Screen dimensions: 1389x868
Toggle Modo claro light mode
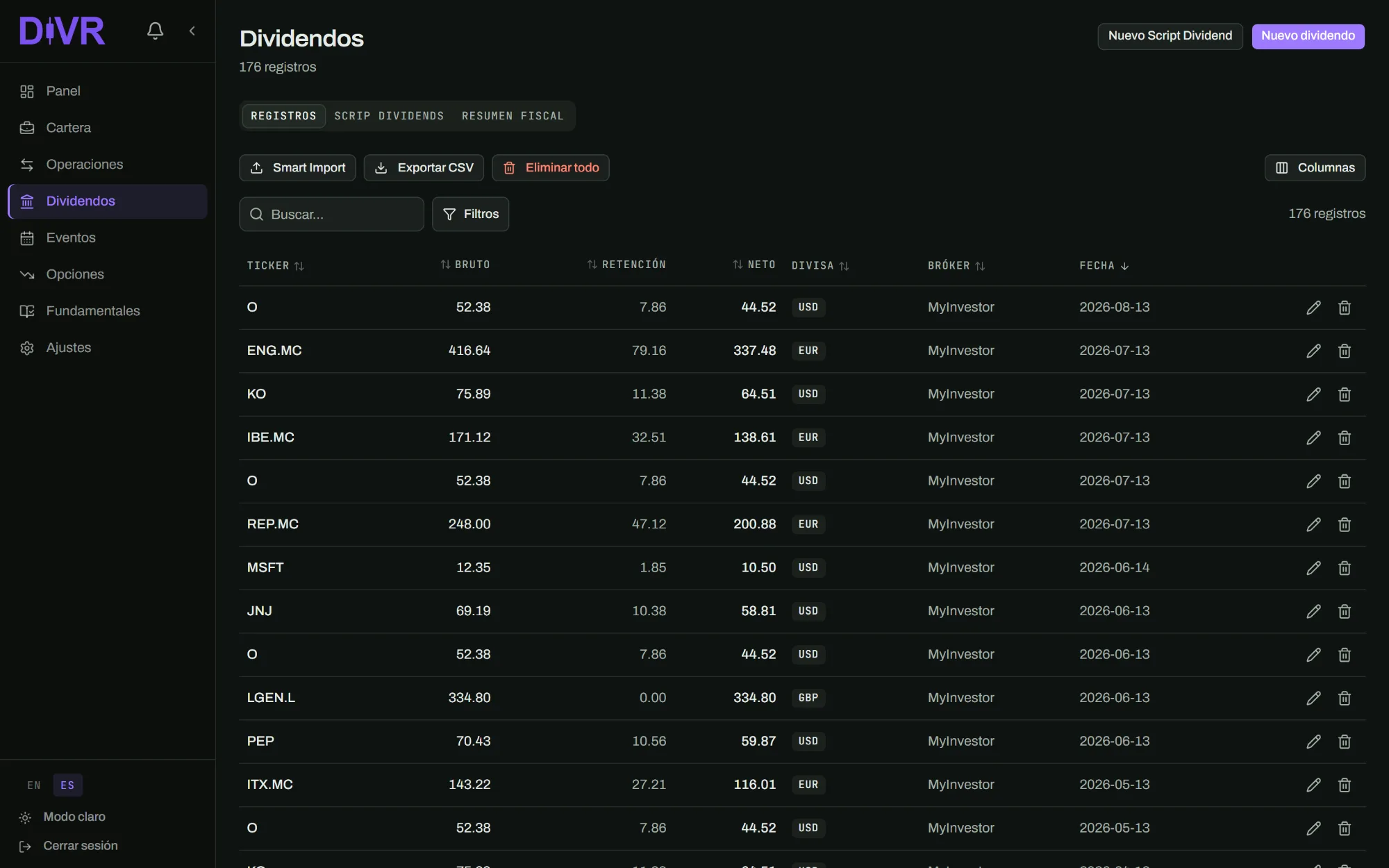click(63, 817)
